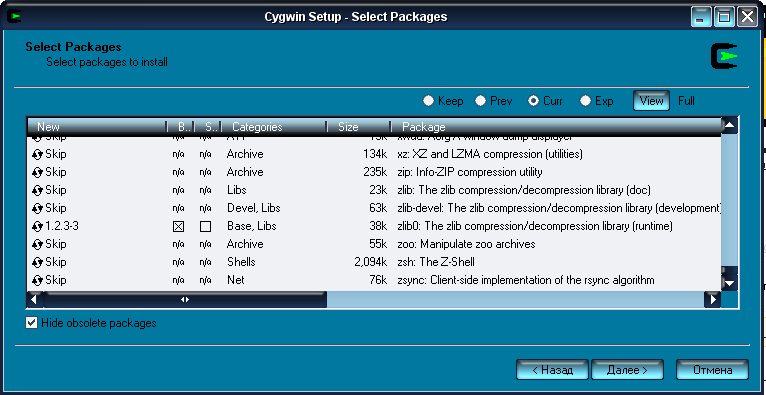Toggle the binary checkbox for zlib0
Screen dimensions: 766x395
click(179, 227)
